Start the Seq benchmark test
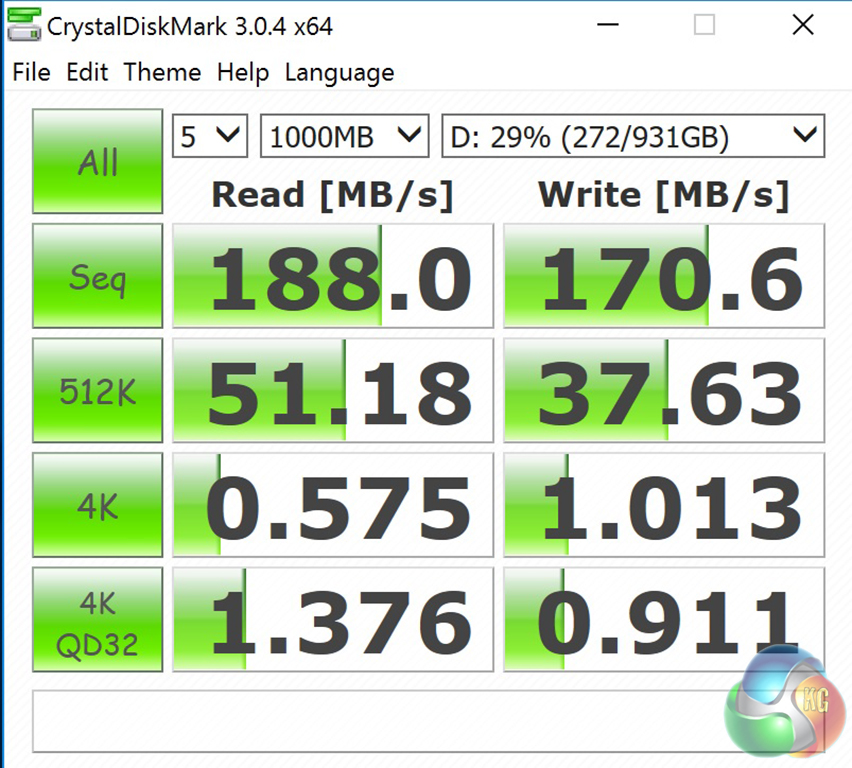This screenshot has width=852, height=768. click(98, 276)
